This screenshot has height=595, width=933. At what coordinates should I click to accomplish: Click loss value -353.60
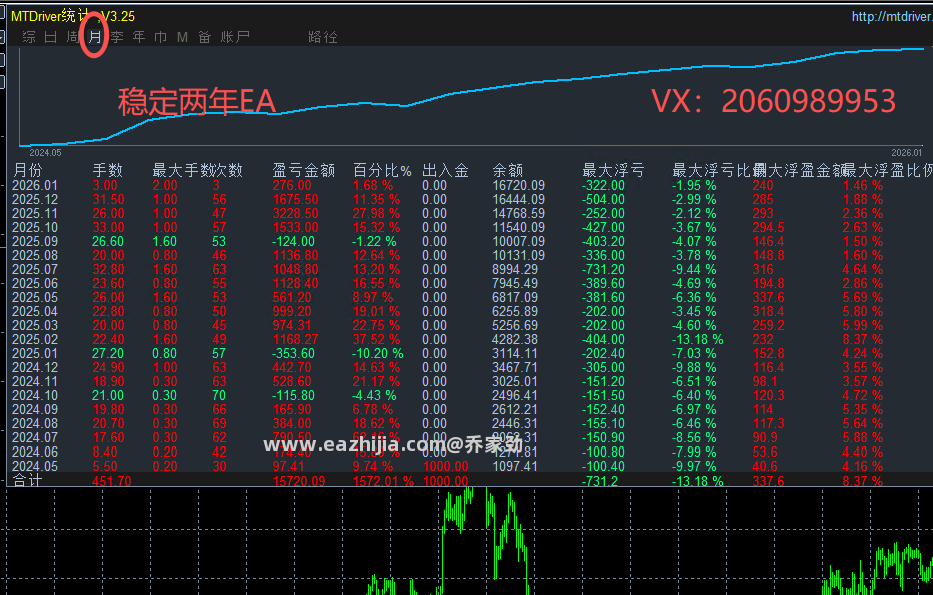293,353
